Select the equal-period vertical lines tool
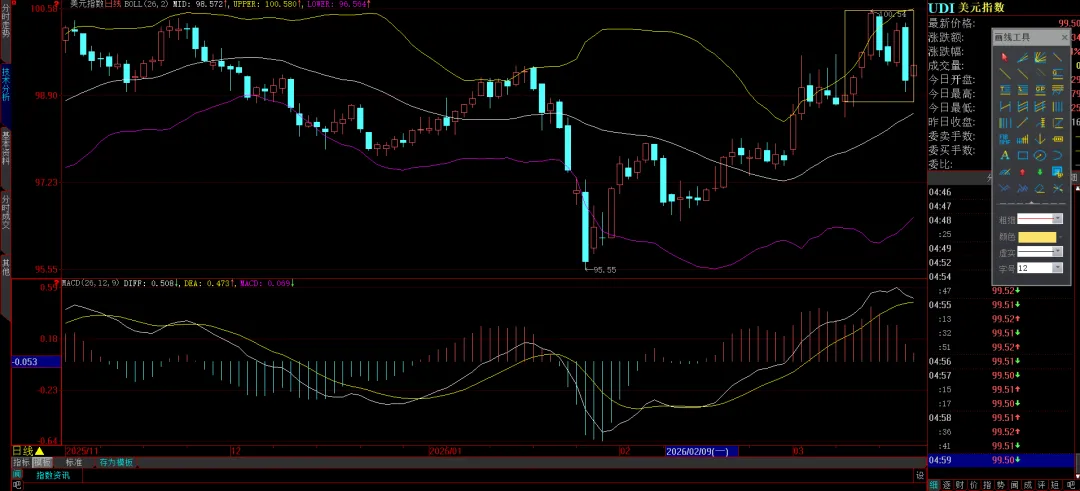 click(x=1058, y=106)
